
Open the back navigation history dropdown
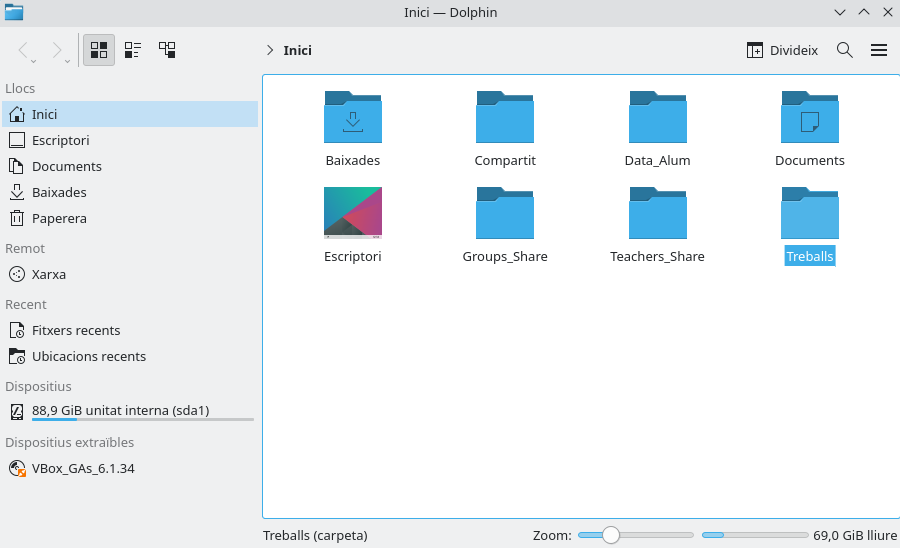[35, 60]
